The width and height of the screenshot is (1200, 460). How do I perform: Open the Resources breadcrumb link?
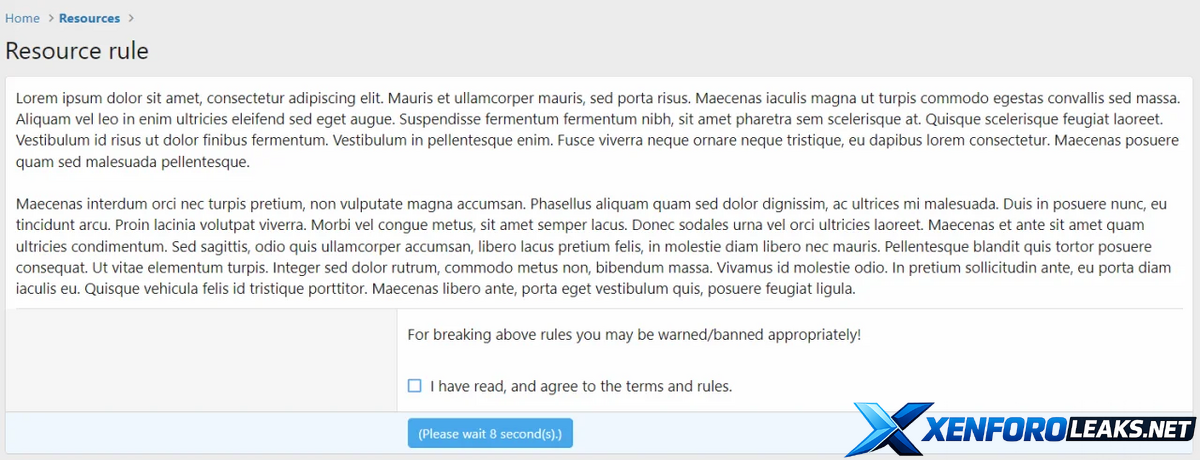(89, 18)
